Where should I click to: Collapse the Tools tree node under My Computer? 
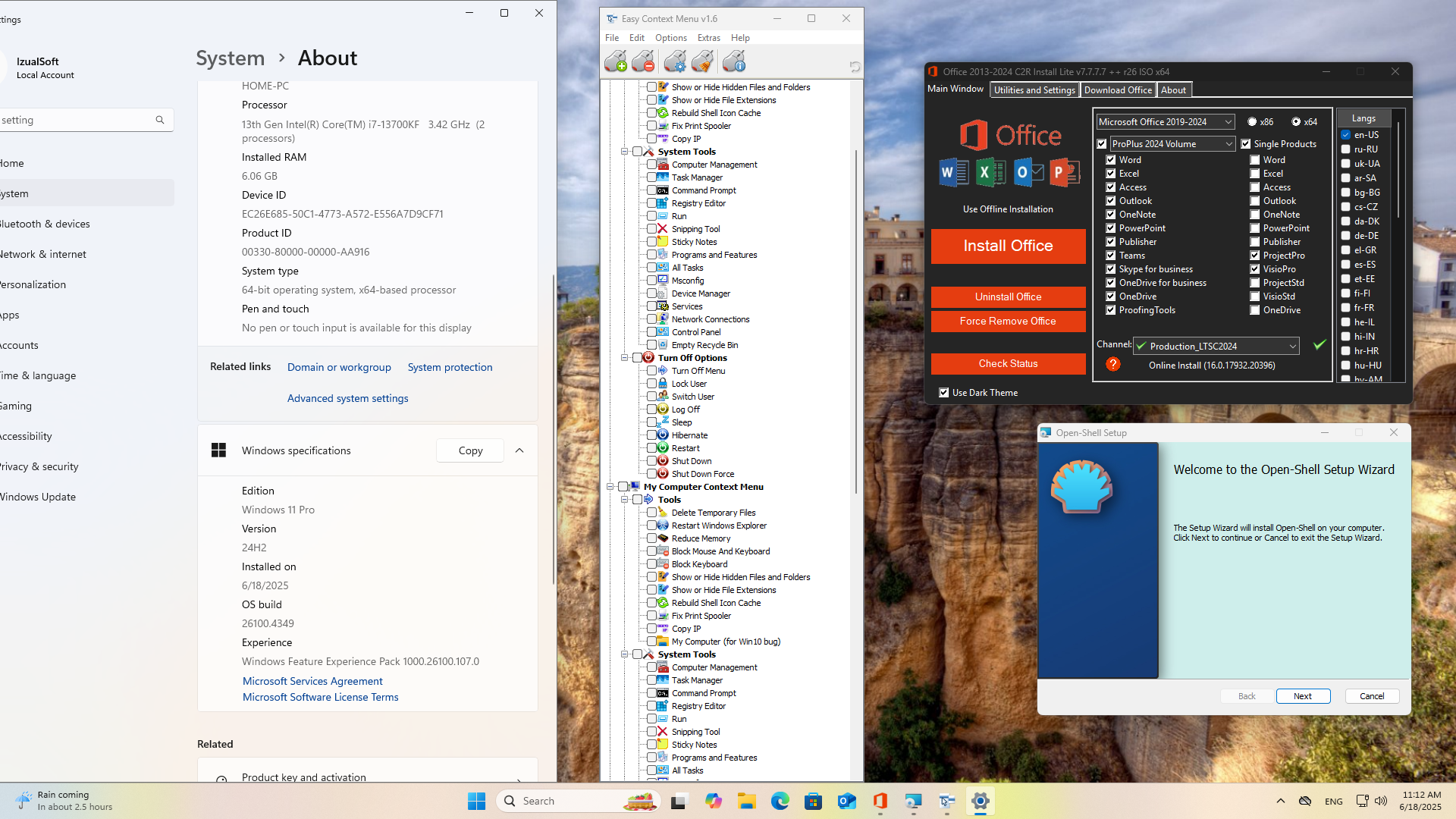tap(624, 500)
